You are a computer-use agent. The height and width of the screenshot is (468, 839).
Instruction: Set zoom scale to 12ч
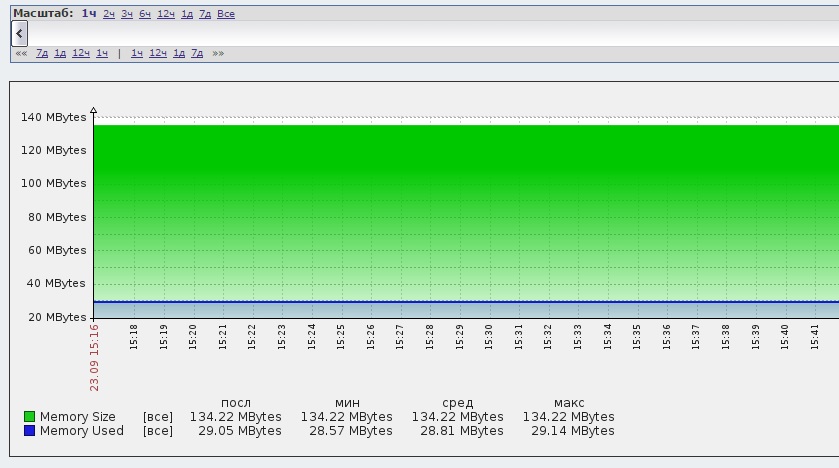tap(166, 14)
